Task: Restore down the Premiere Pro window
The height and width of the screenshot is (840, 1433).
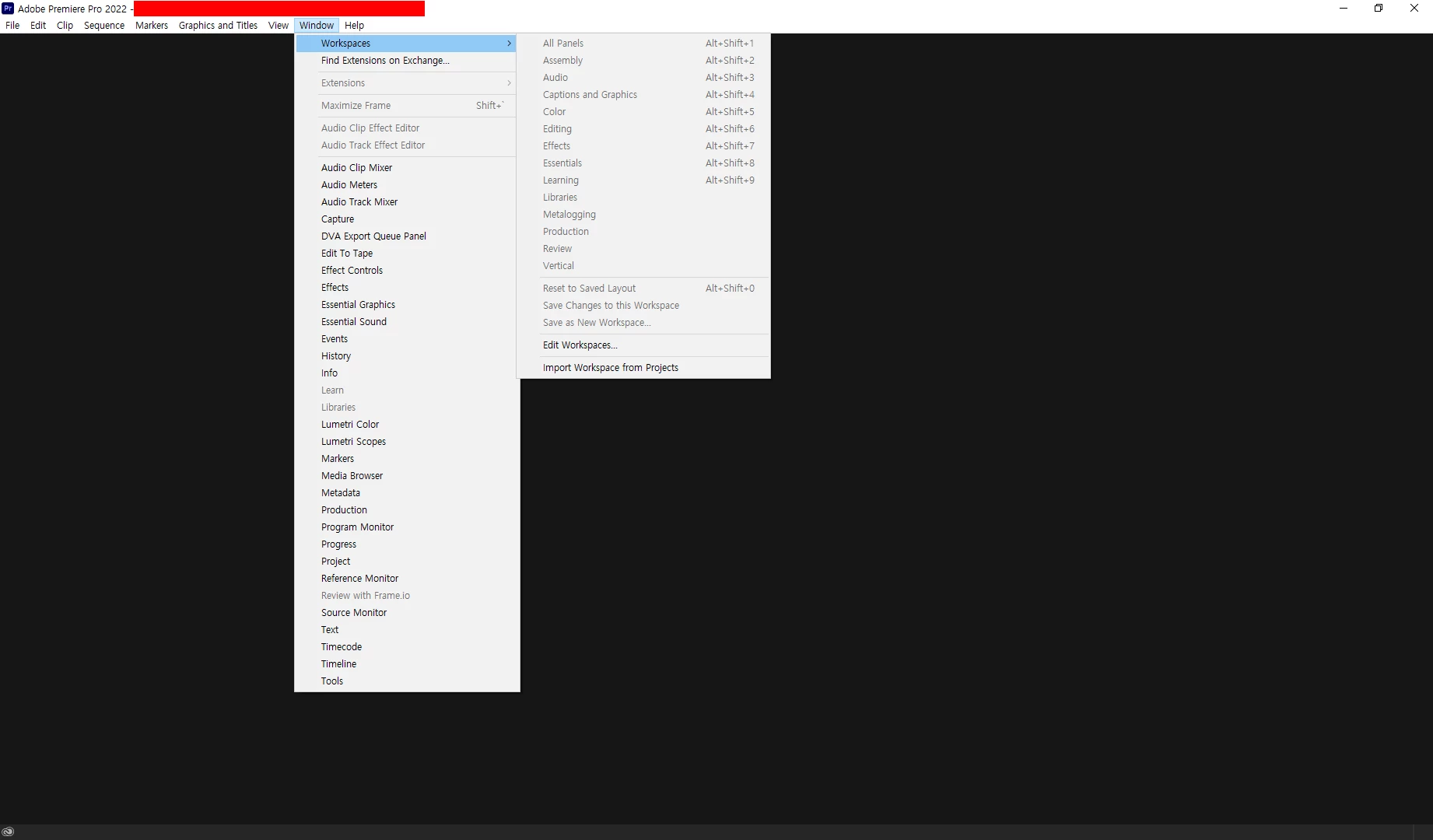Action: coord(1379,9)
